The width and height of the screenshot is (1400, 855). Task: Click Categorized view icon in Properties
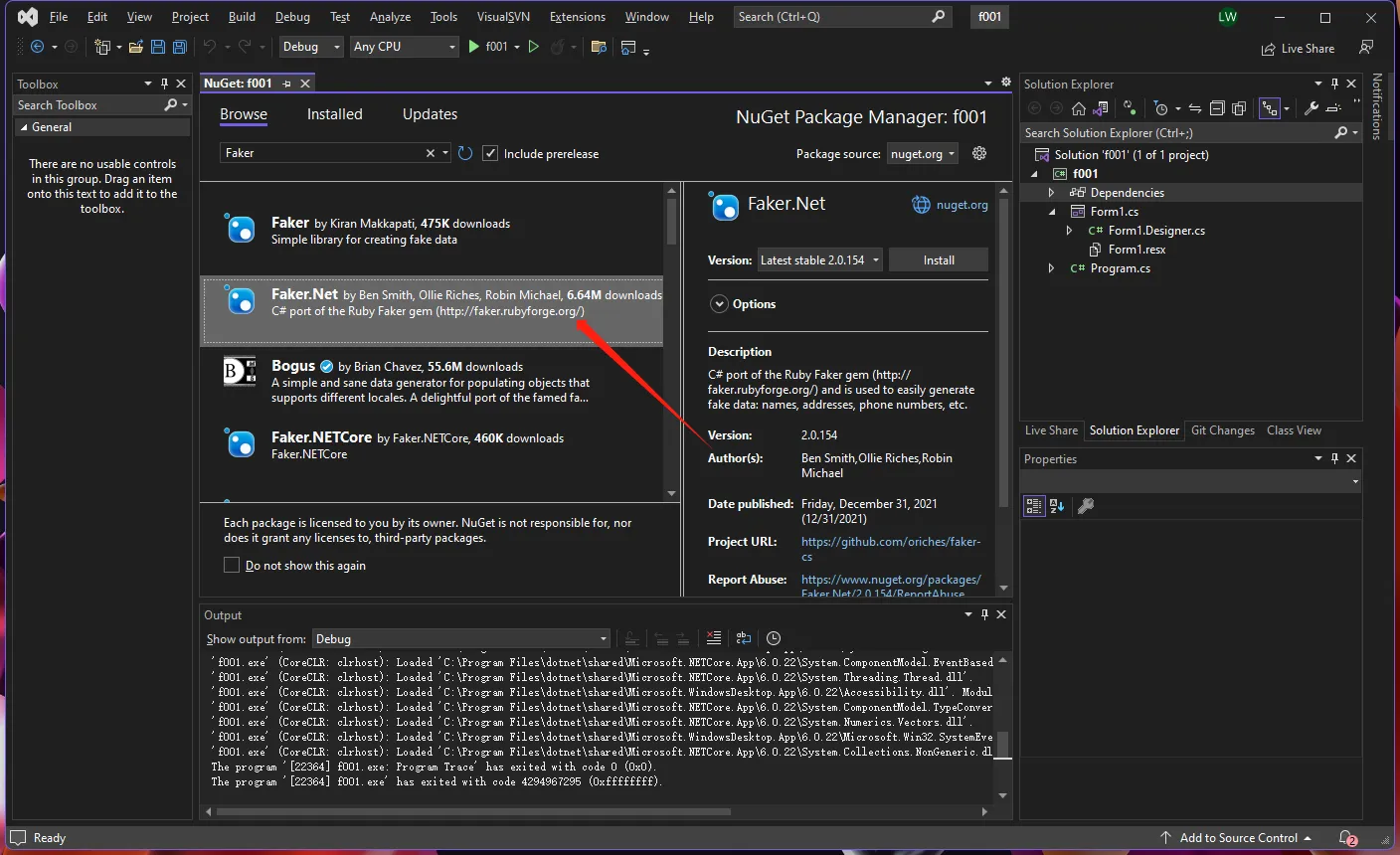(1034, 506)
